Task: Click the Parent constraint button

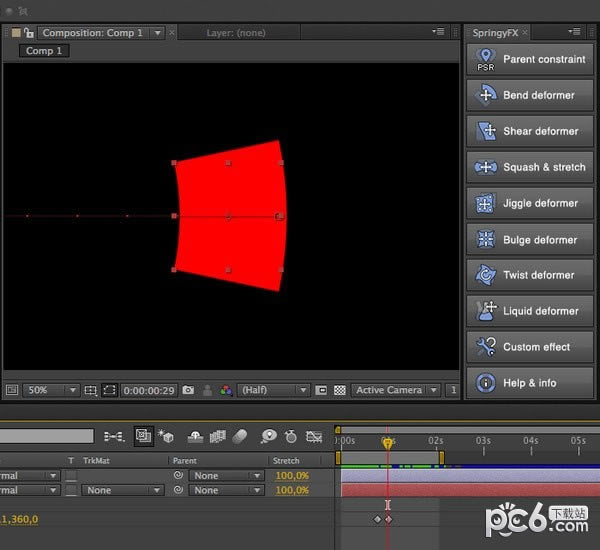Action: (530, 59)
